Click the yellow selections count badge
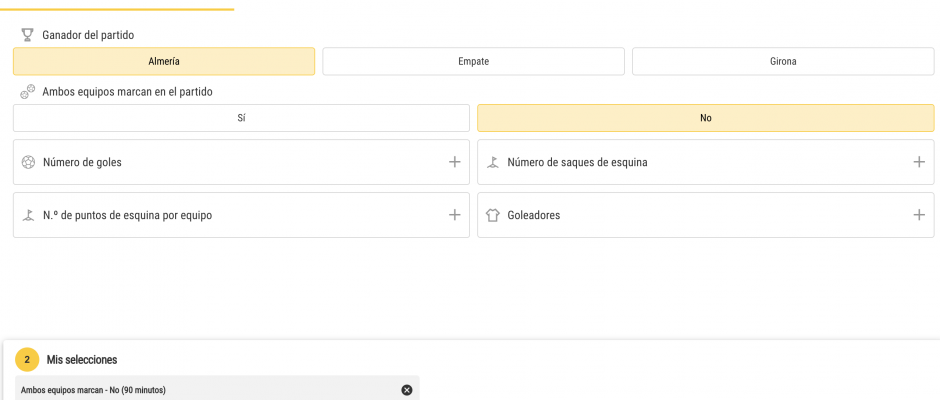 27,360
